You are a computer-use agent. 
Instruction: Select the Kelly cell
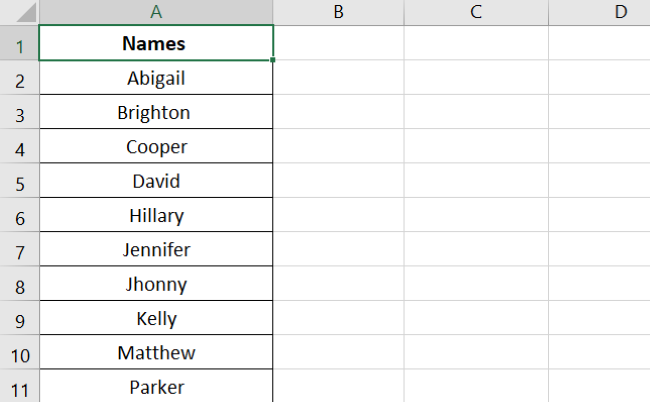pos(155,319)
